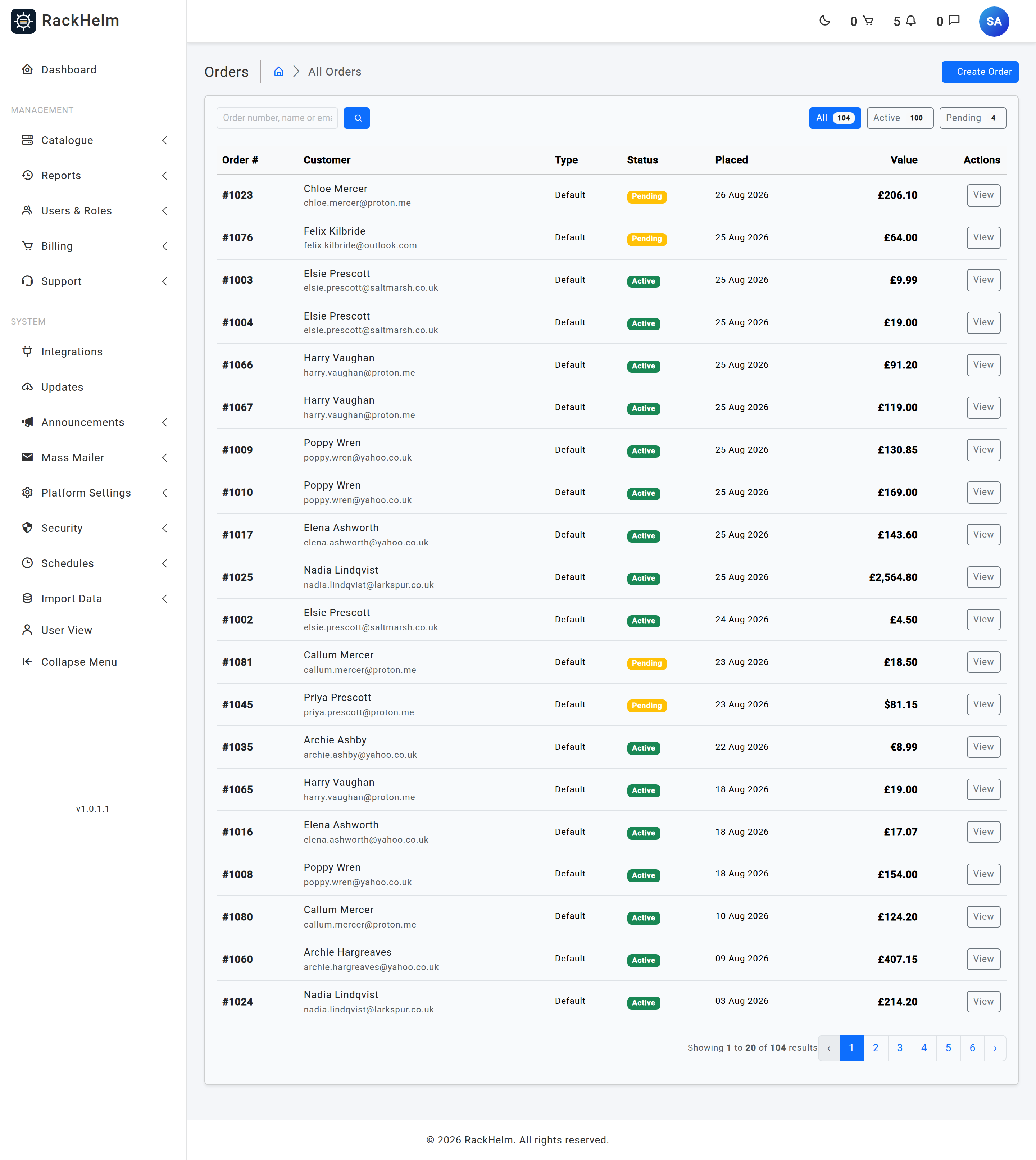Expand the Billing menu chevron
This screenshot has width=1036, height=1160.
point(164,246)
